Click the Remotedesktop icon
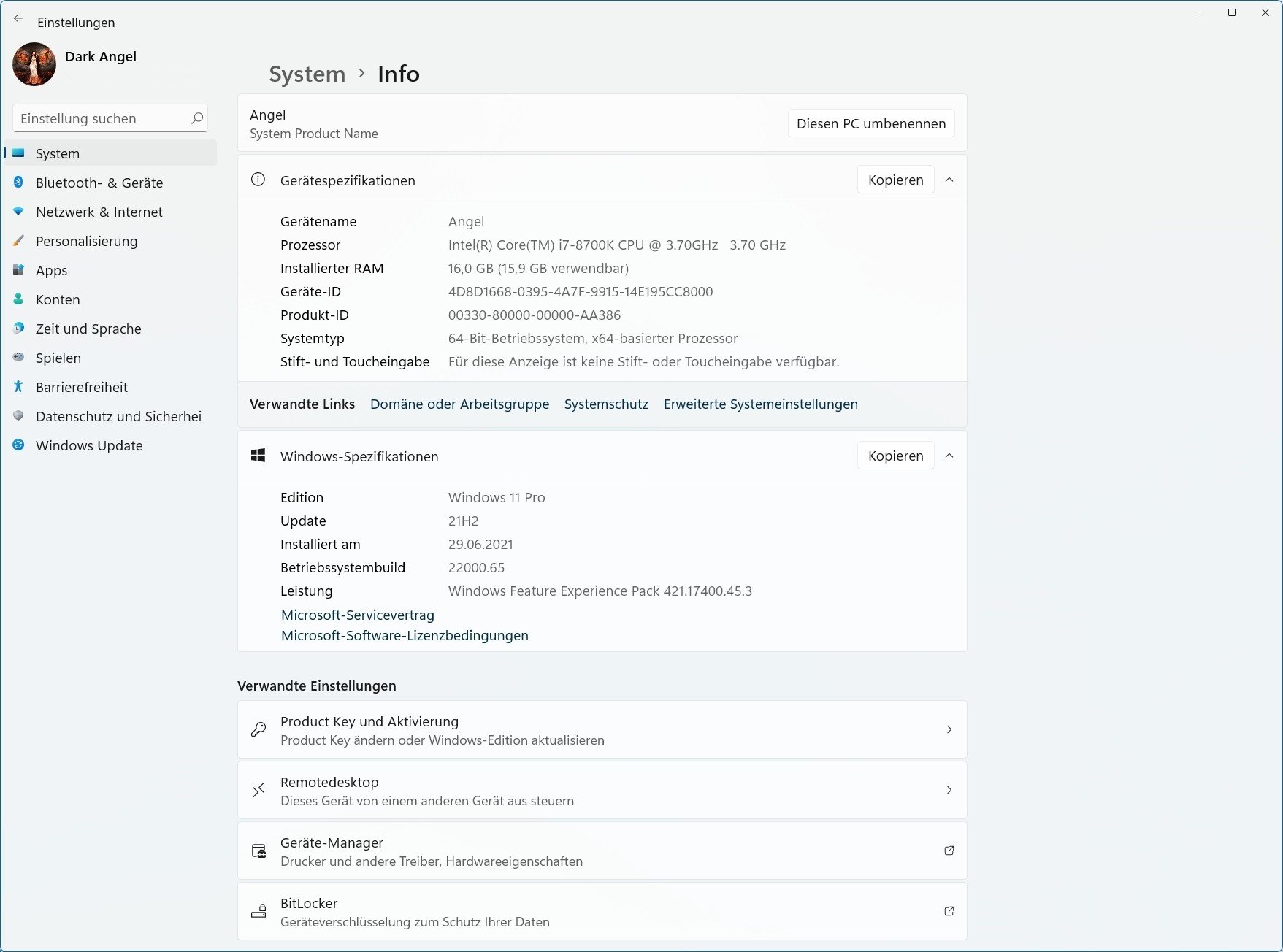1283x952 pixels. 258,790
